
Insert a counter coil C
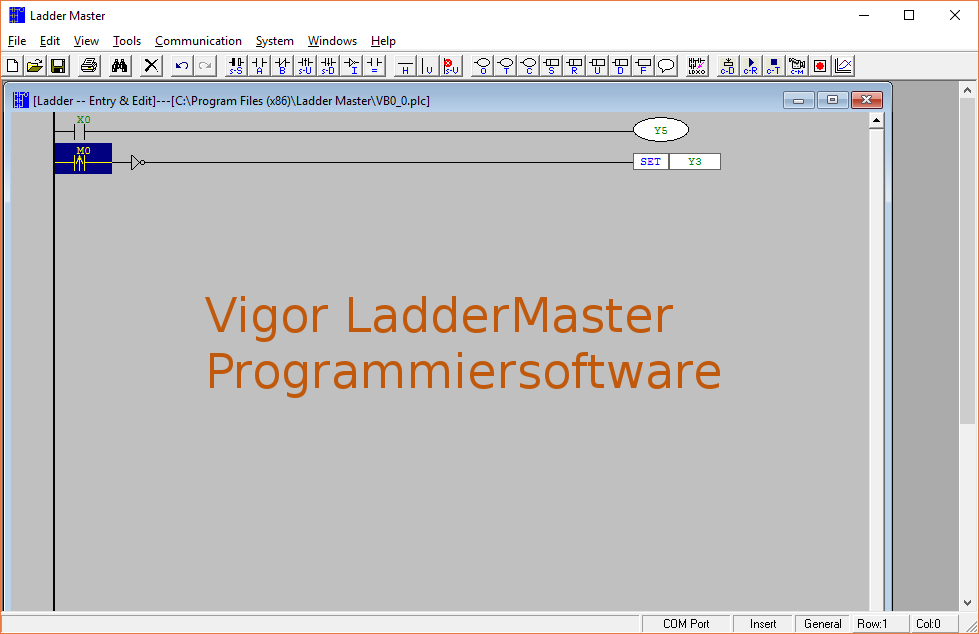[529, 66]
